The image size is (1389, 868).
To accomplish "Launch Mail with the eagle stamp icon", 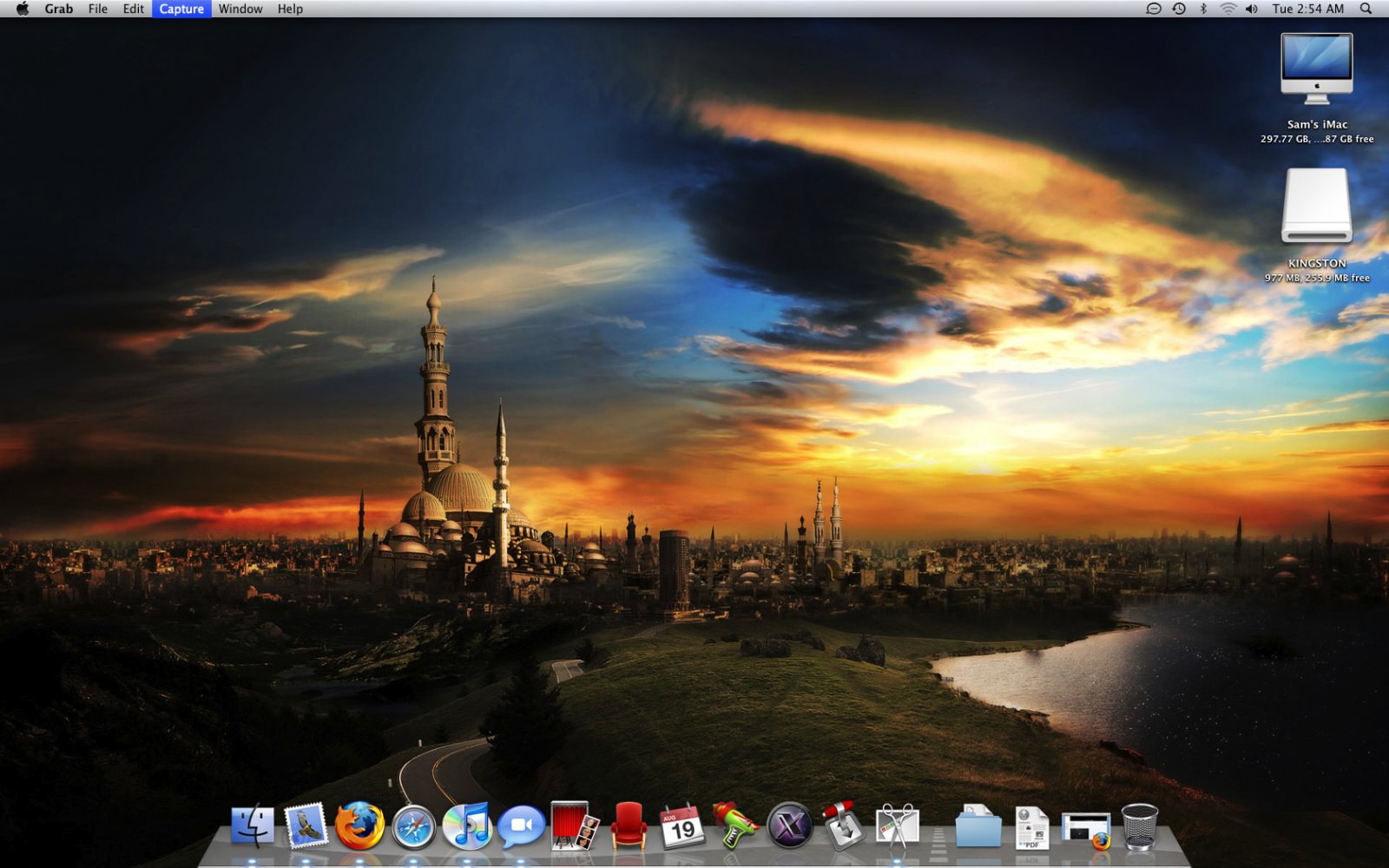I will pos(306,825).
